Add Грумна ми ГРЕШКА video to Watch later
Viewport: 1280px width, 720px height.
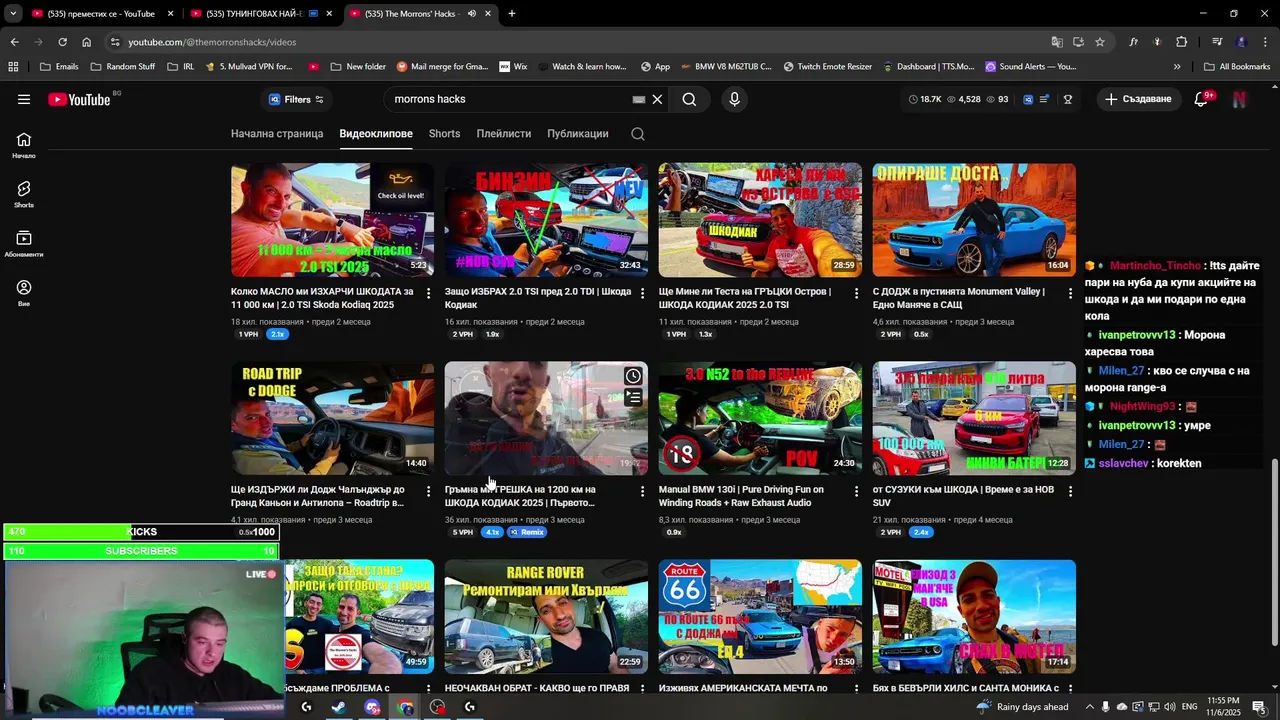[x=633, y=376]
